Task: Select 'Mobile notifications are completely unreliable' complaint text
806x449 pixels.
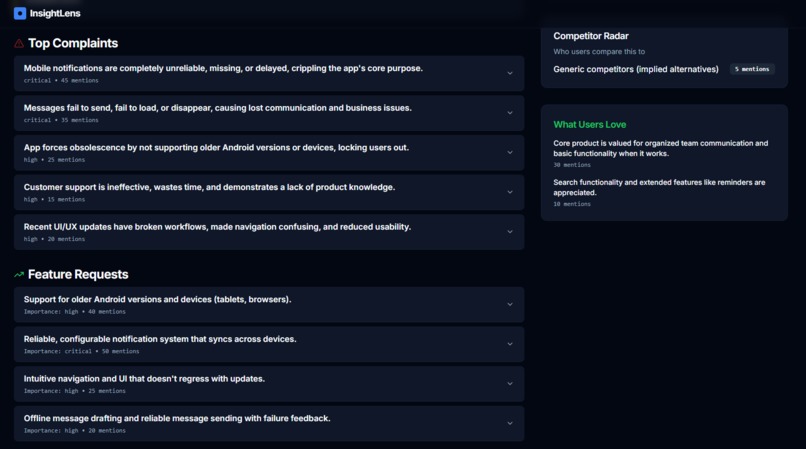Action: pyautogui.click(x=223, y=68)
